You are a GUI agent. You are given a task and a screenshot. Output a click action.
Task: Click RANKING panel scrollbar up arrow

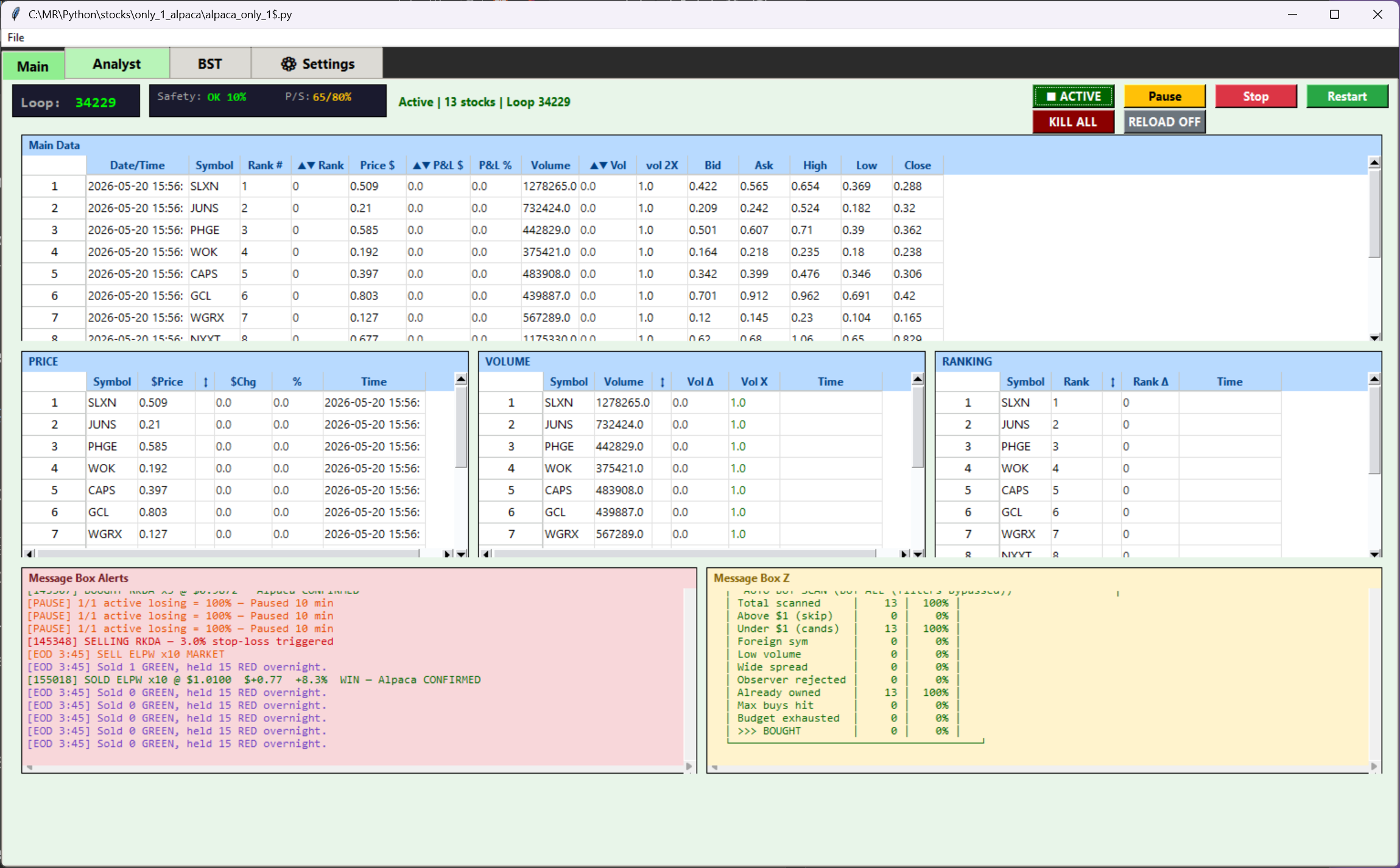[x=1374, y=379]
